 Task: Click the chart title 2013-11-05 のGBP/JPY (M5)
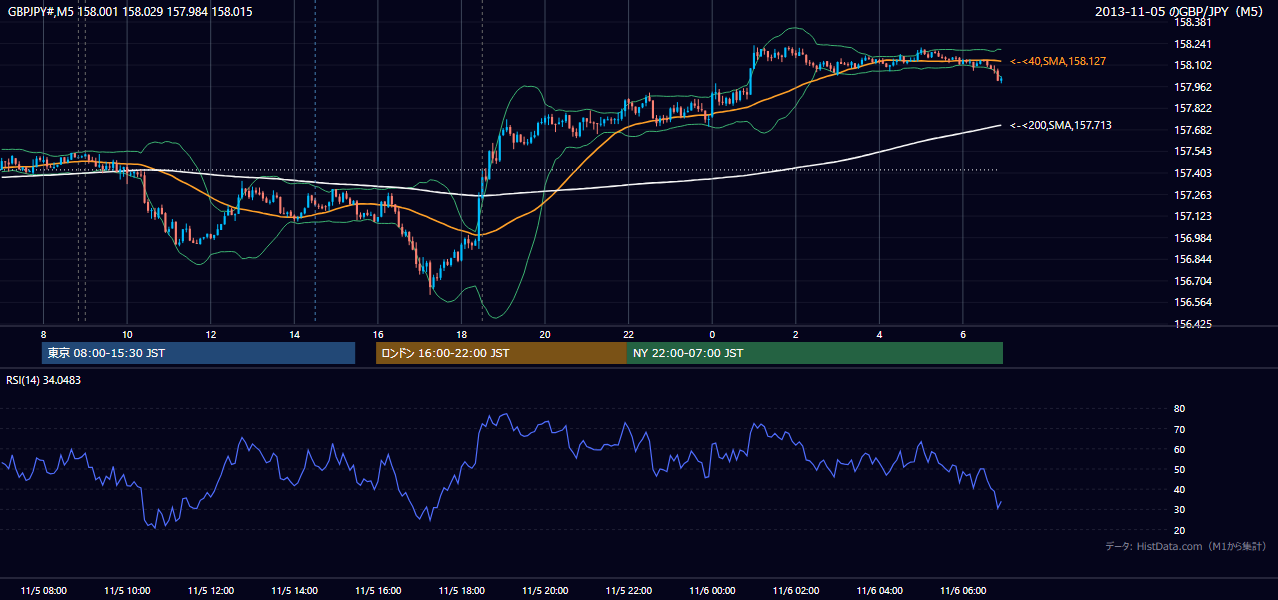(x=1181, y=11)
